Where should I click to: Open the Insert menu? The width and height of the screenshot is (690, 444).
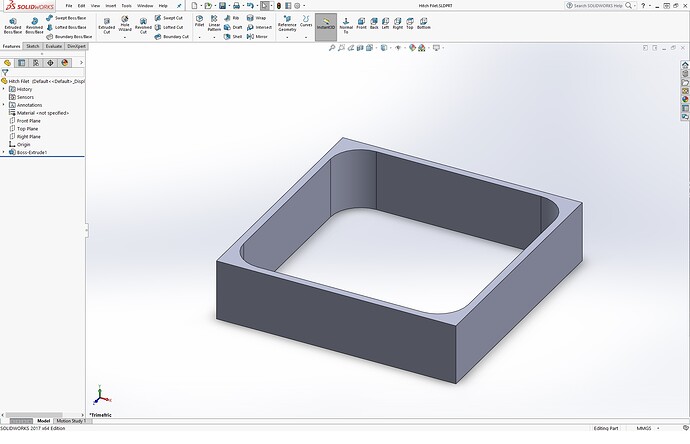pyautogui.click(x=110, y=6)
